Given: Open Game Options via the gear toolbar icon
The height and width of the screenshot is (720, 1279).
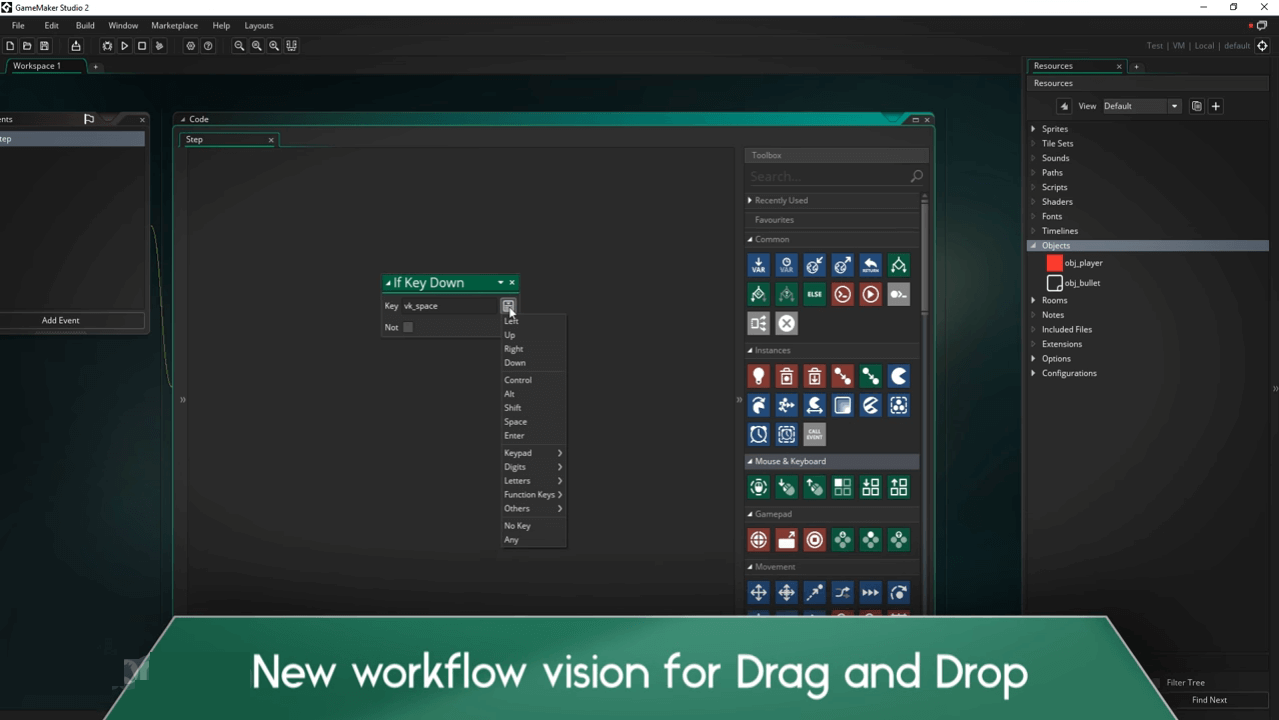Looking at the screenshot, I should [190, 45].
